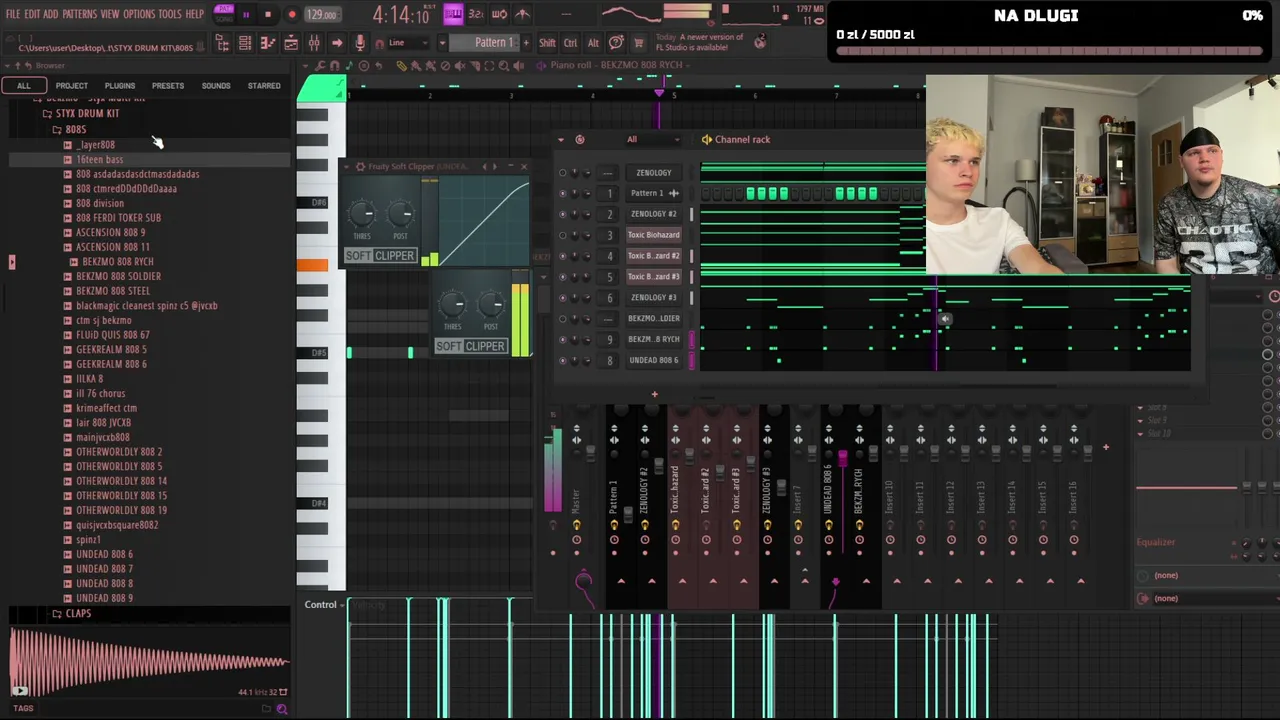This screenshot has width=1280, height=720.
Task: Click the Channel rack speaker icon
Action: tap(706, 140)
